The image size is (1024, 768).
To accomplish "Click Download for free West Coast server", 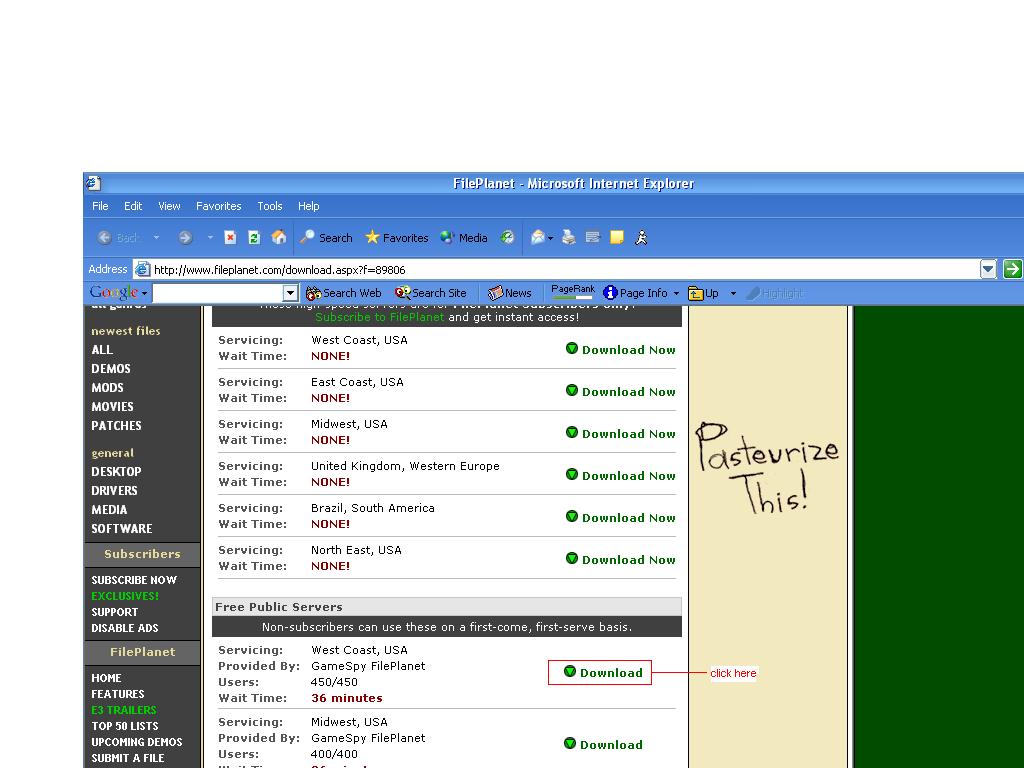I will pos(603,672).
